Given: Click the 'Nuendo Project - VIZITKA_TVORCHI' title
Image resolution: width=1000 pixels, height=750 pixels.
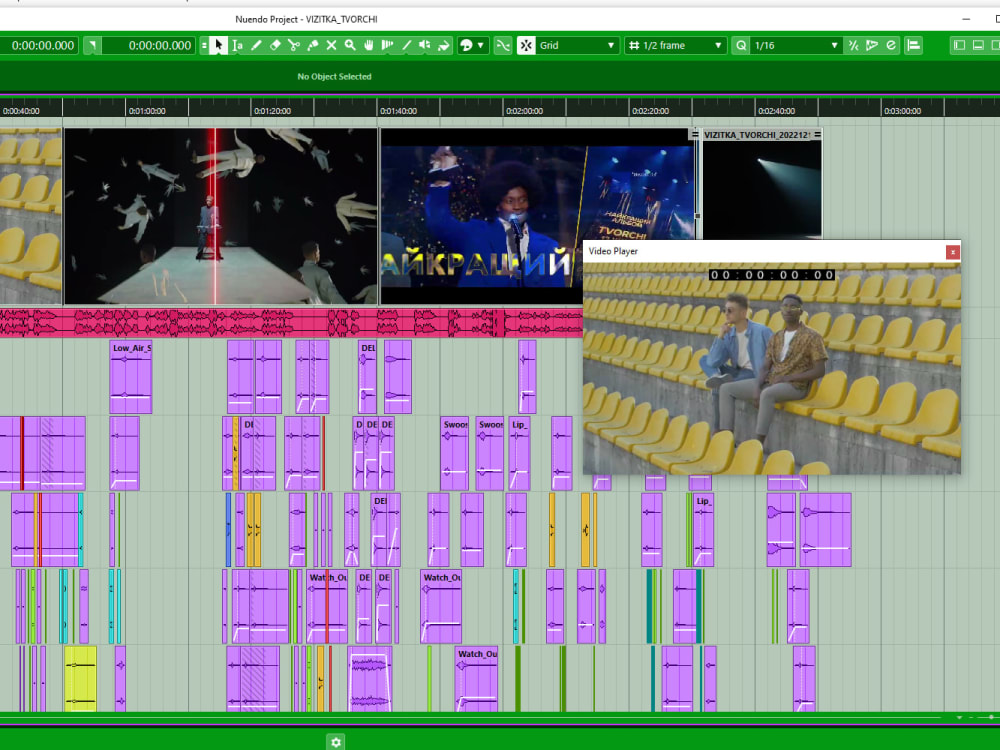Looking at the screenshot, I should point(306,19).
